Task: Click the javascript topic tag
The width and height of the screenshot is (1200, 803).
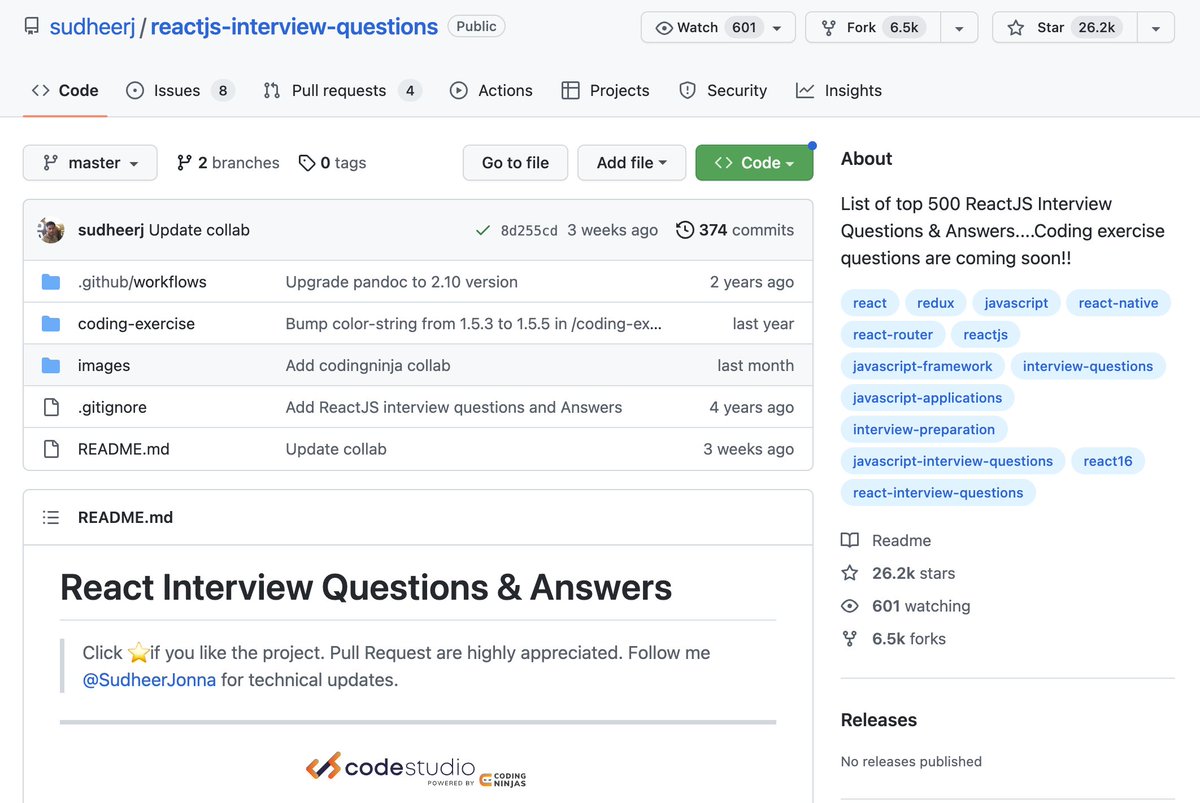Action: pos(1016,303)
